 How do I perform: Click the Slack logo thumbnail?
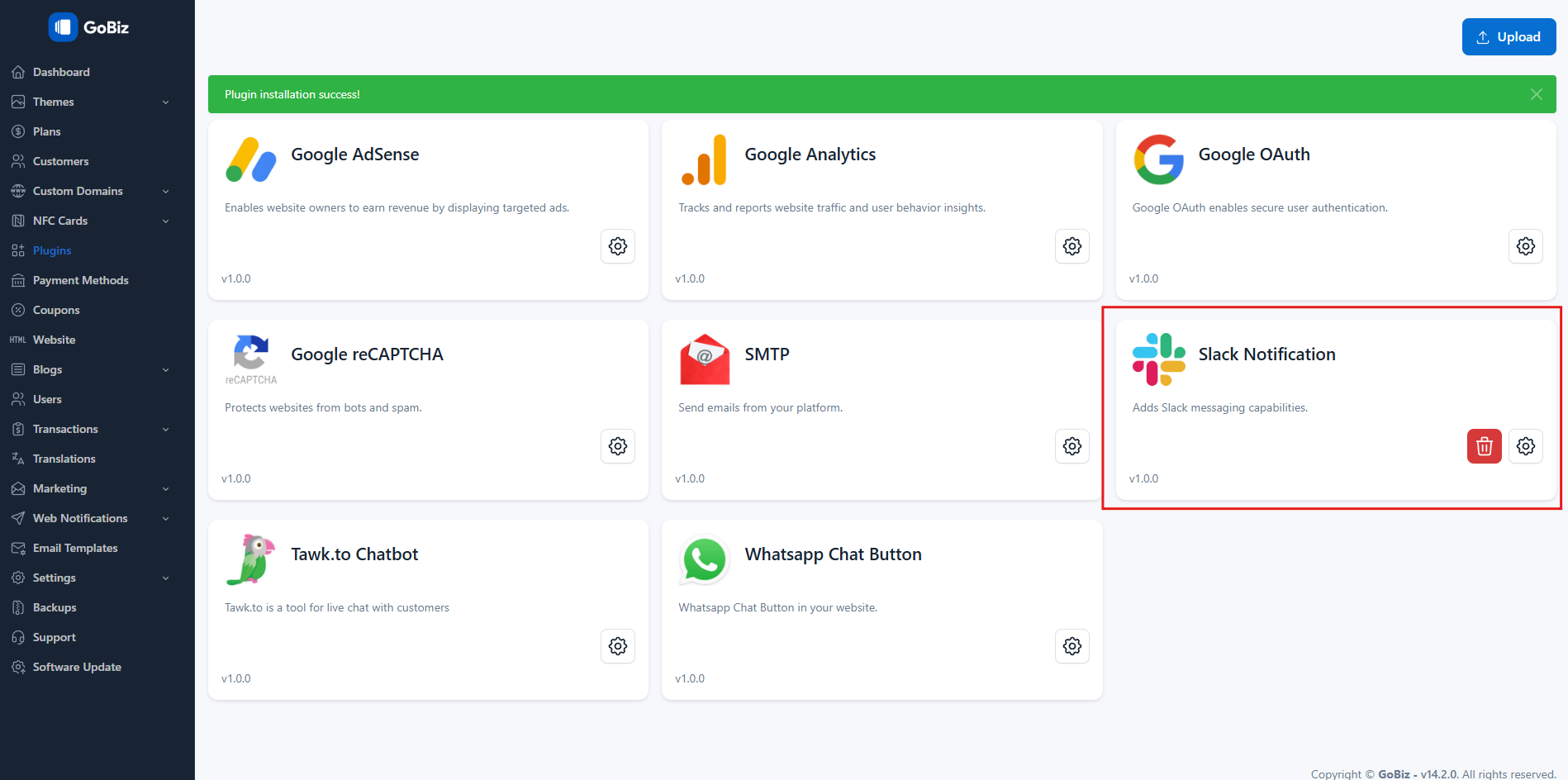(x=1158, y=359)
